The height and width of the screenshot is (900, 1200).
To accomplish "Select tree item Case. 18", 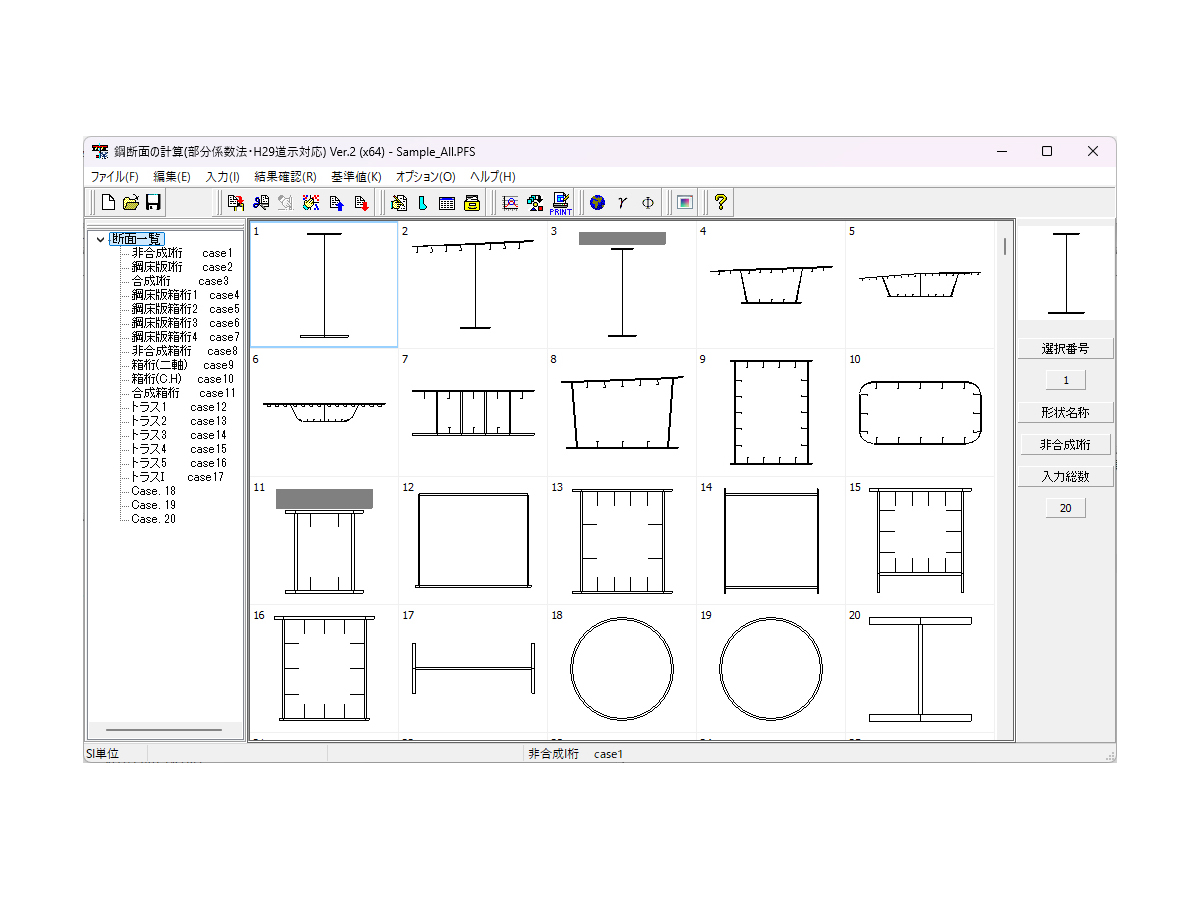I will [x=153, y=491].
